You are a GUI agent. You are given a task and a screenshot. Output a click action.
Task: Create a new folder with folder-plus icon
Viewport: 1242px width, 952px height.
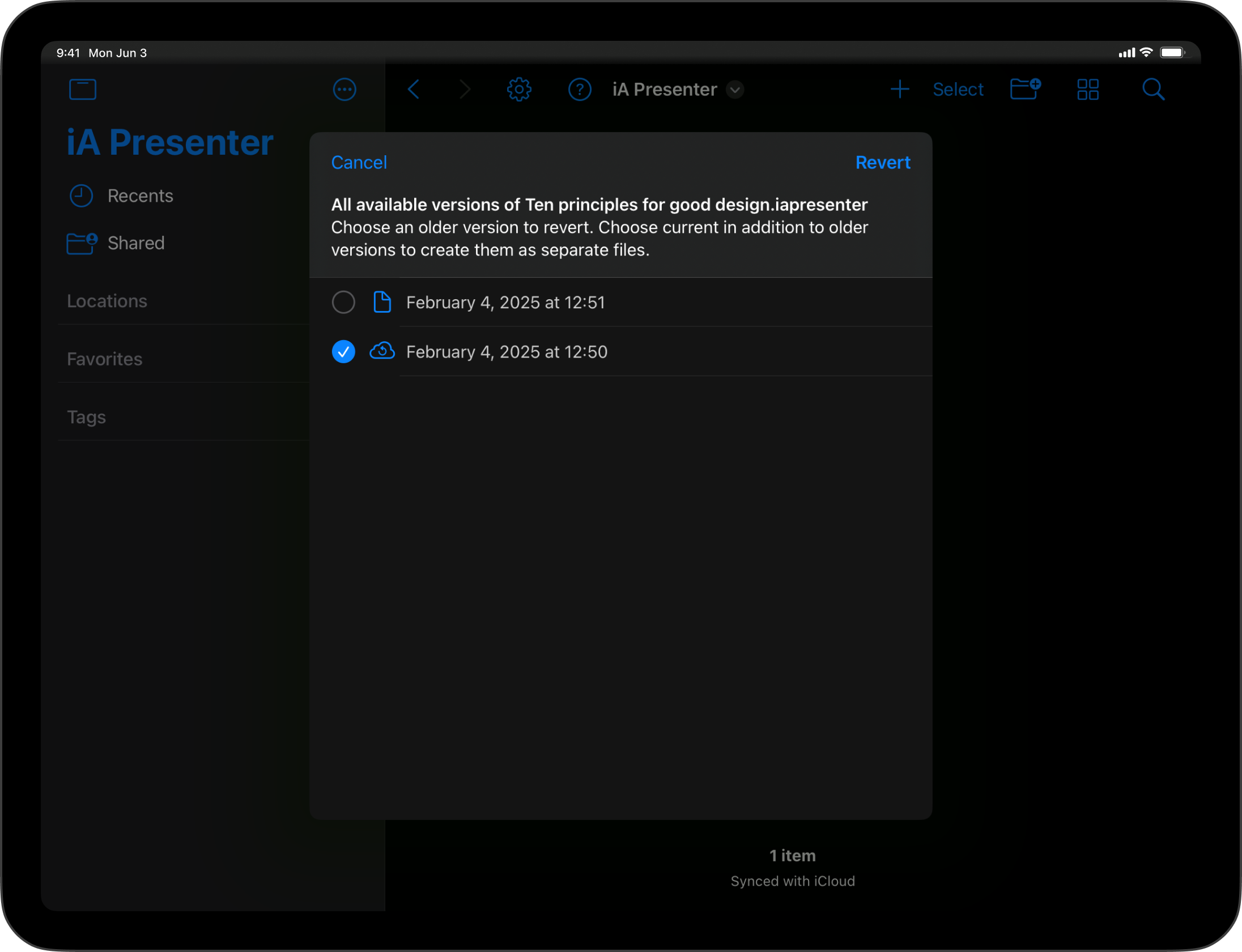(1026, 89)
